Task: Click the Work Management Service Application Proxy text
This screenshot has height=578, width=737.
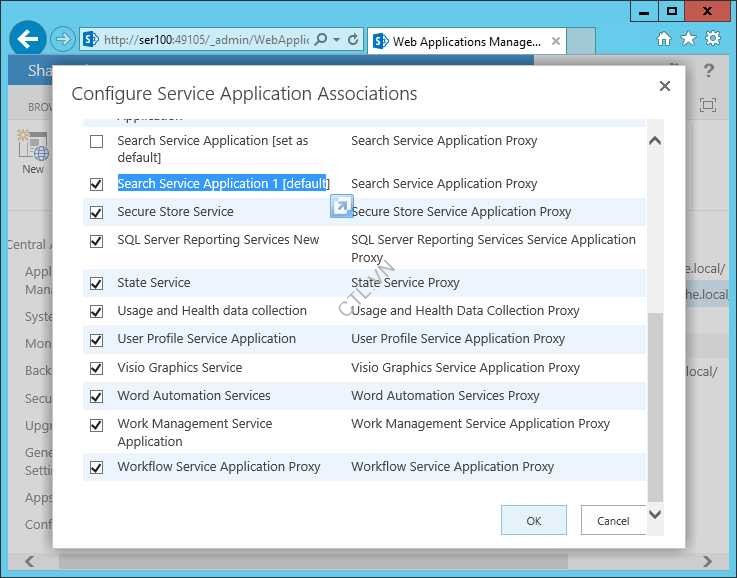Action: 480,424
